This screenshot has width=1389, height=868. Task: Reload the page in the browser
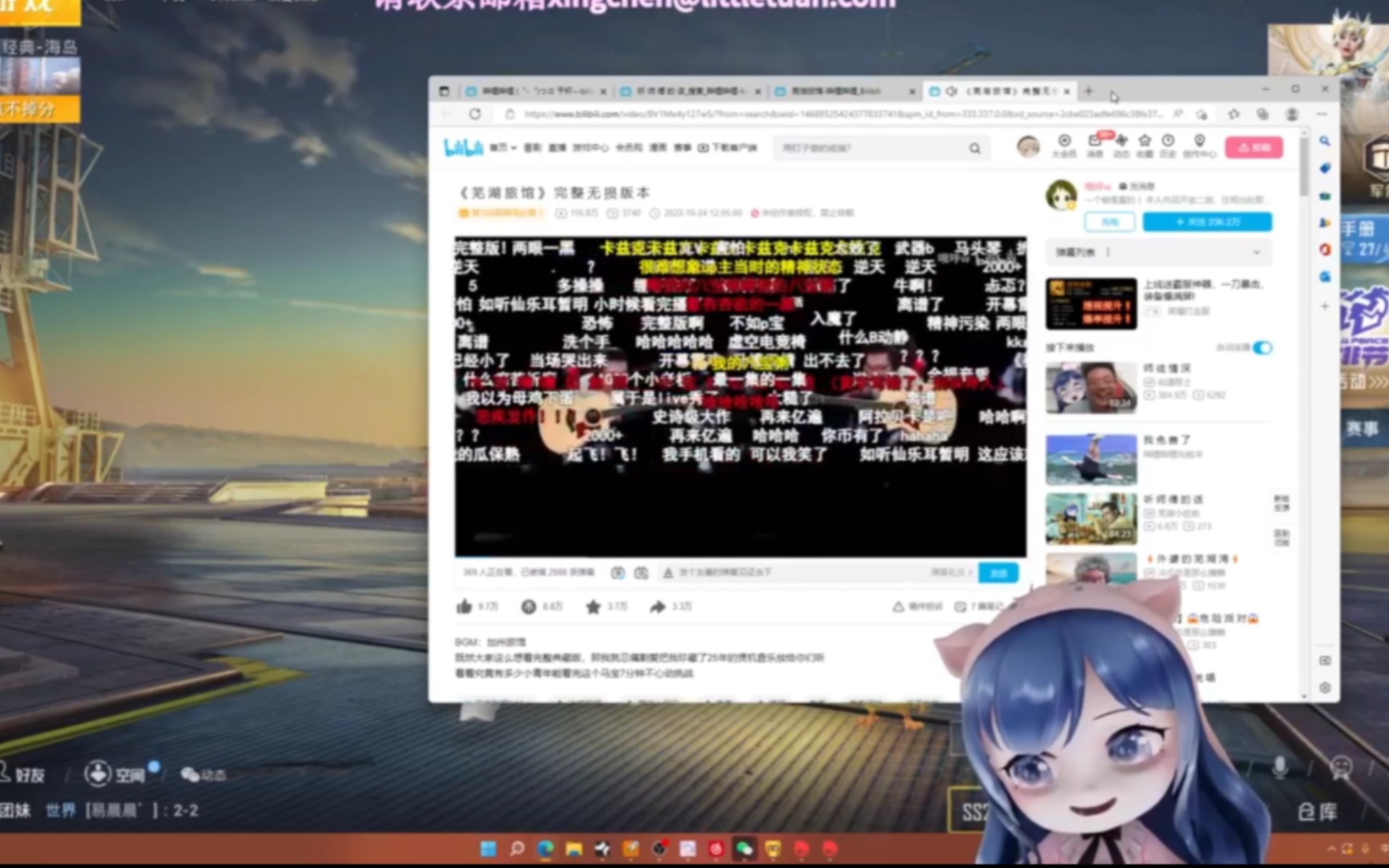coord(475,114)
